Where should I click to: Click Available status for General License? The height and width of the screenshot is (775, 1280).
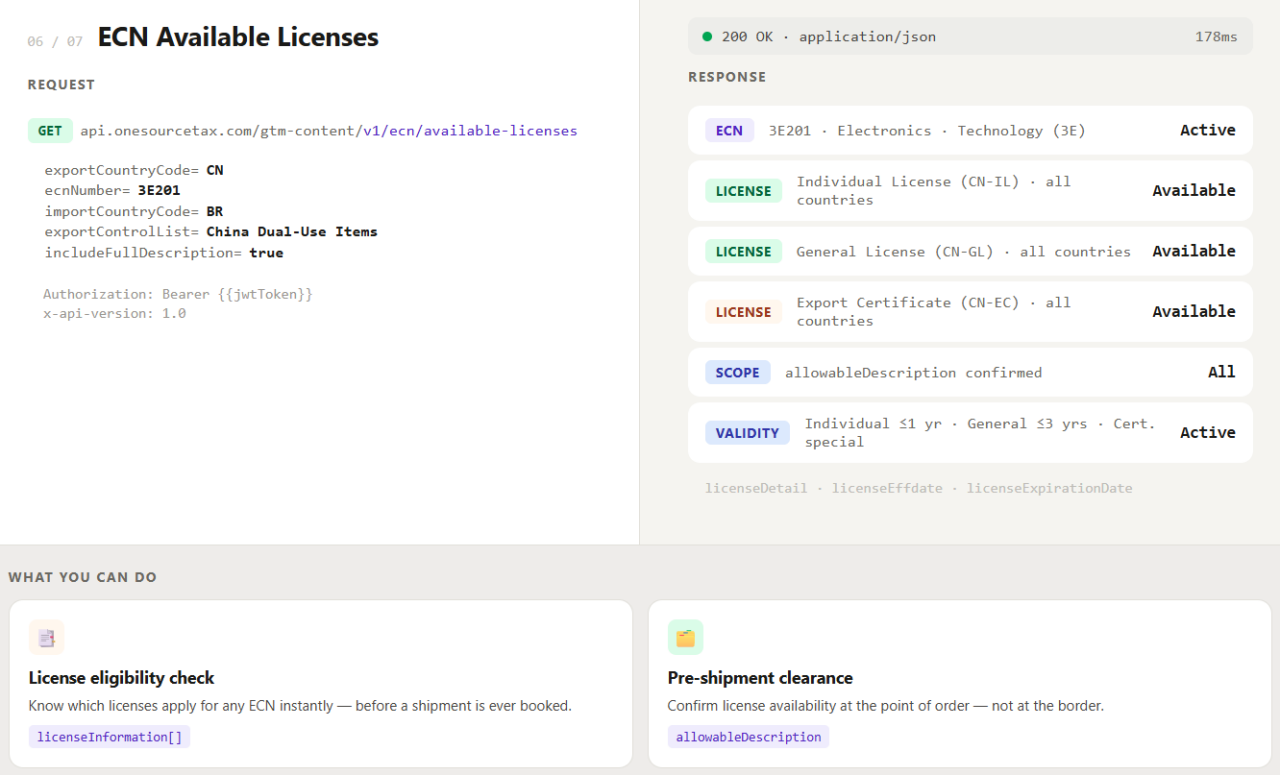1194,251
